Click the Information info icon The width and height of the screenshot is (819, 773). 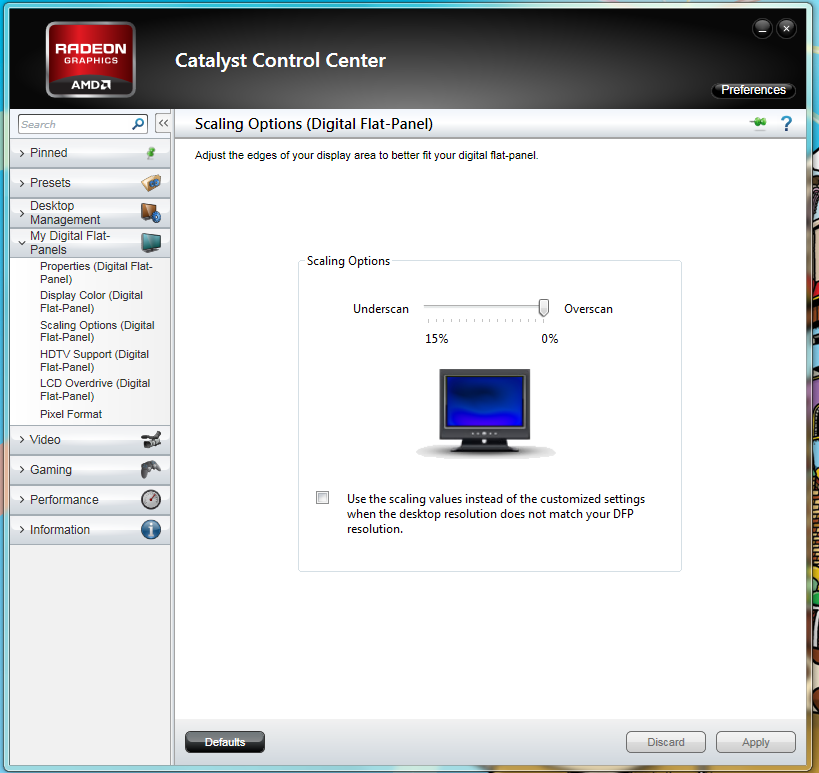tap(151, 529)
